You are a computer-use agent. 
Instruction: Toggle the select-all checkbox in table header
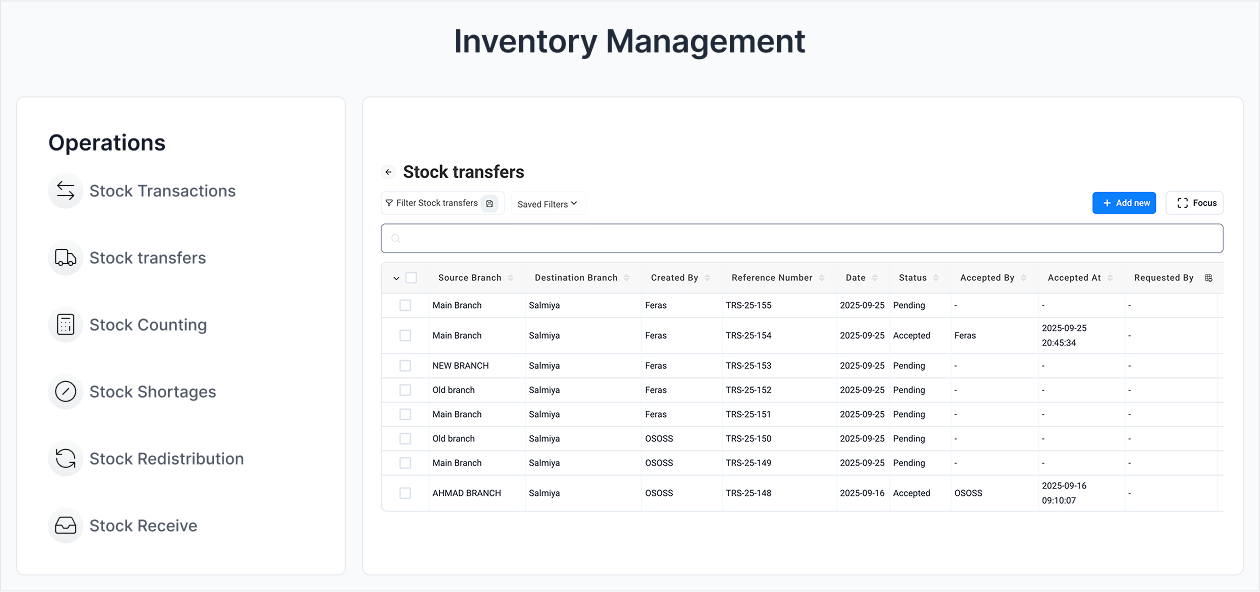pos(411,278)
